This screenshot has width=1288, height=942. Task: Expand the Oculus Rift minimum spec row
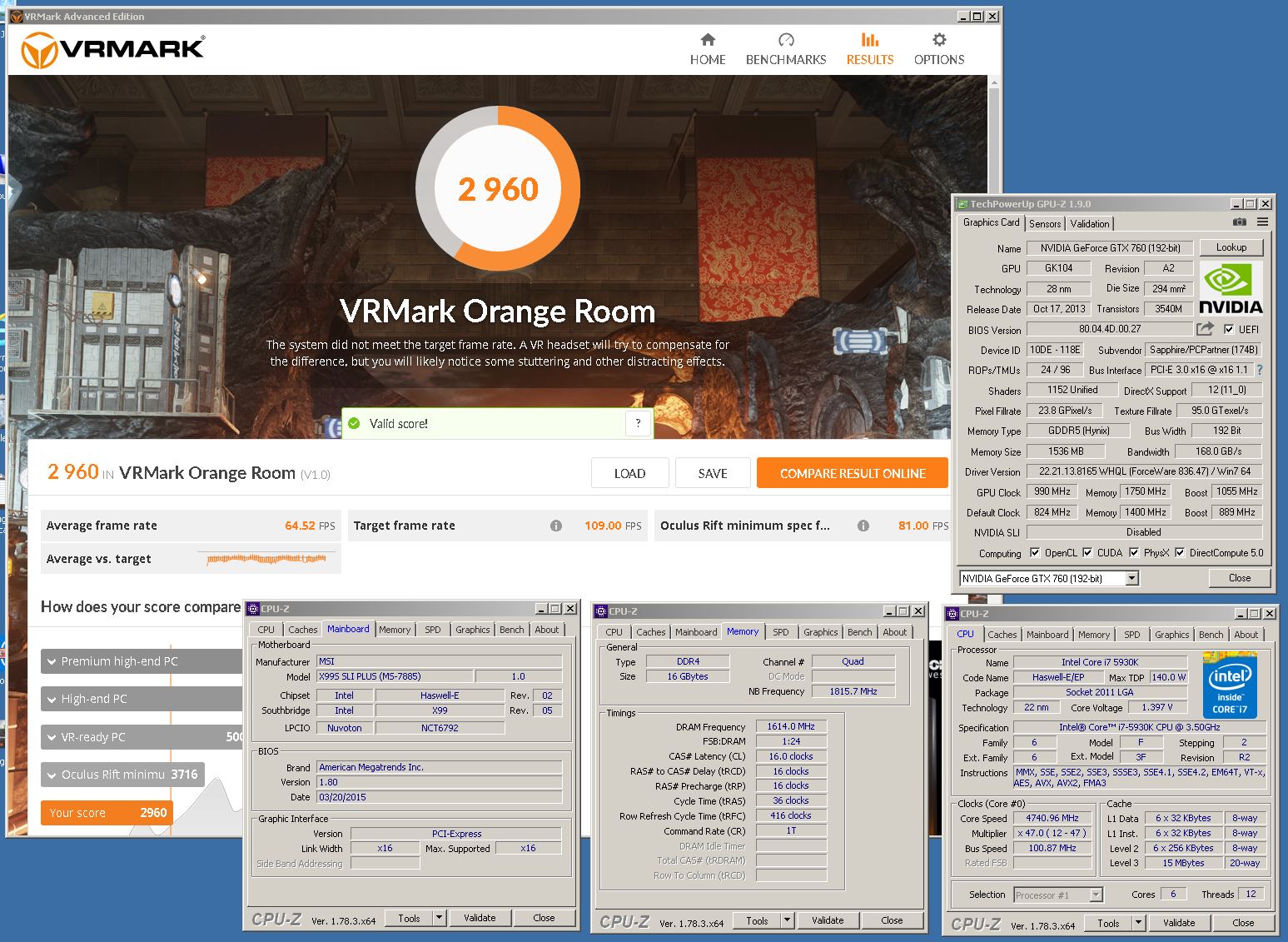tap(122, 775)
